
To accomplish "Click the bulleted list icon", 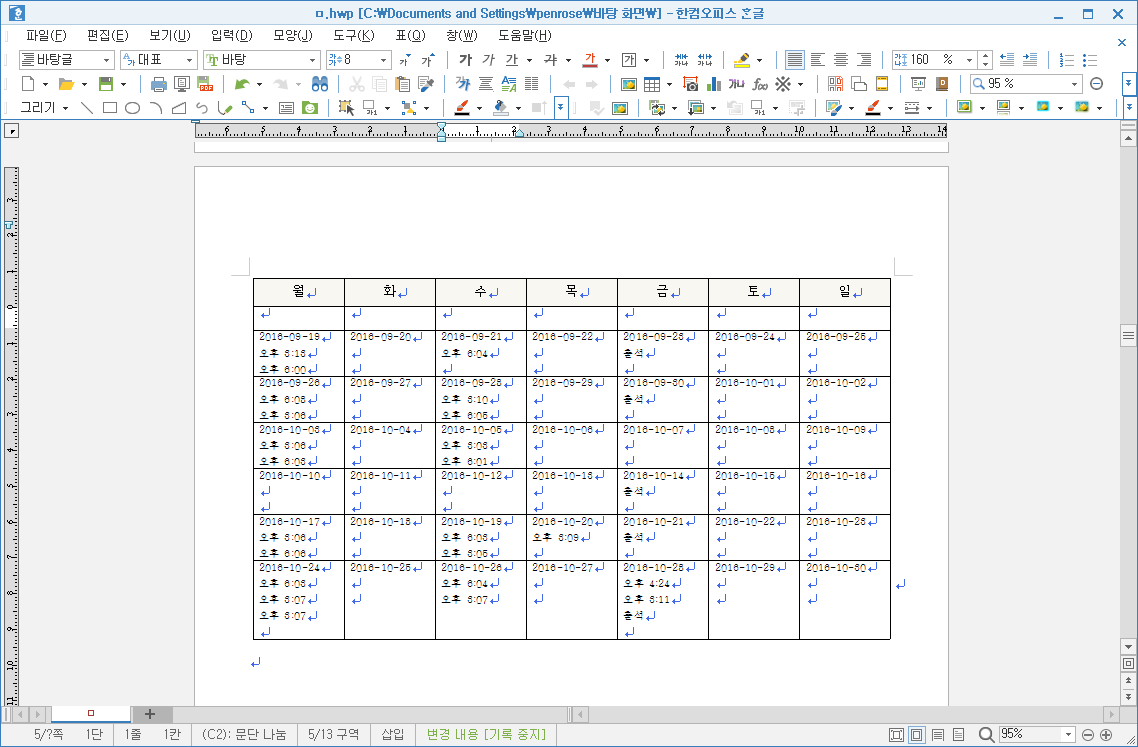I will [1089, 60].
